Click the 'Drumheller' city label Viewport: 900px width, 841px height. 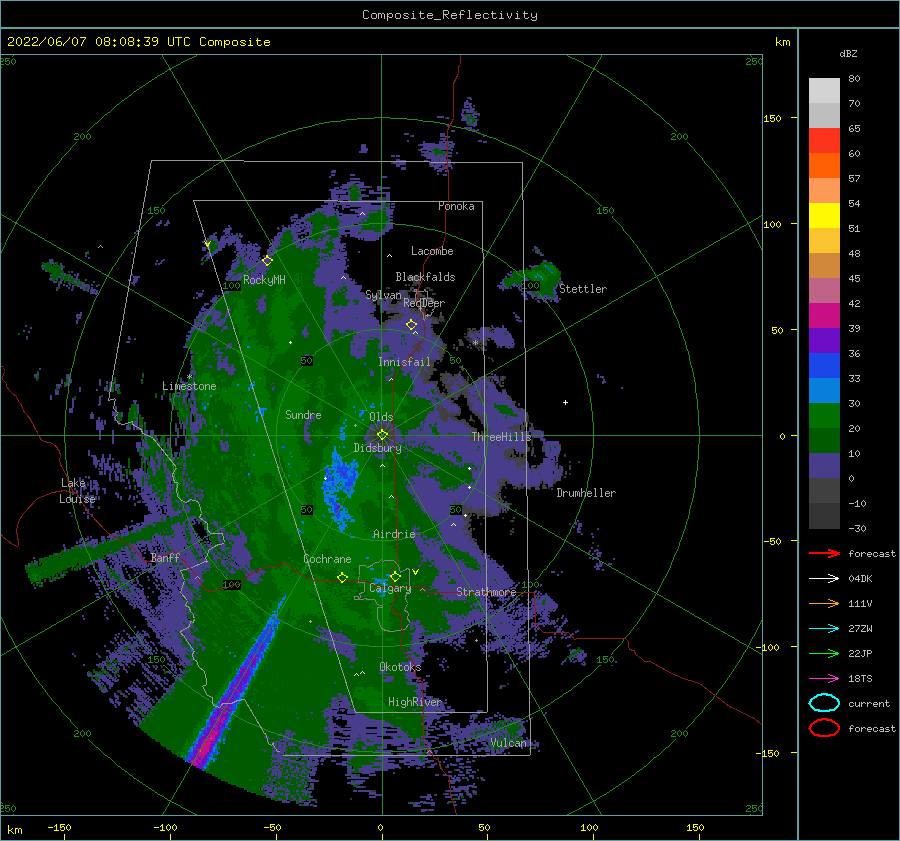coord(586,493)
